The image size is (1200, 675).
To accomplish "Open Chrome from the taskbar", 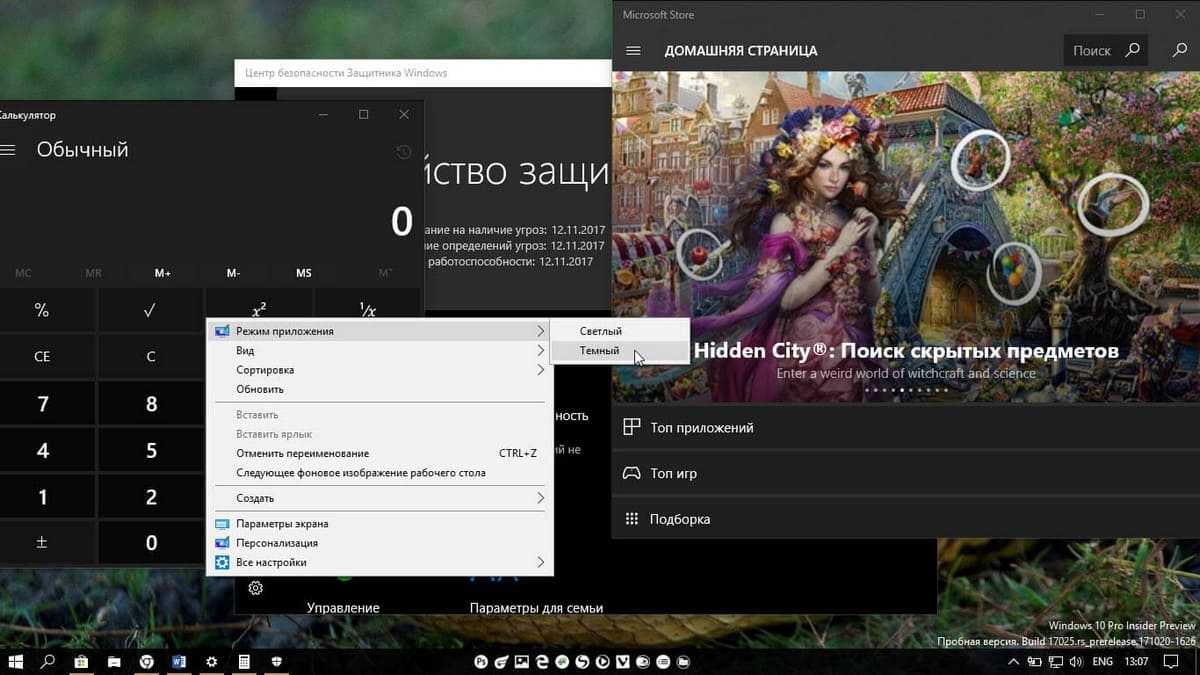I will (146, 662).
